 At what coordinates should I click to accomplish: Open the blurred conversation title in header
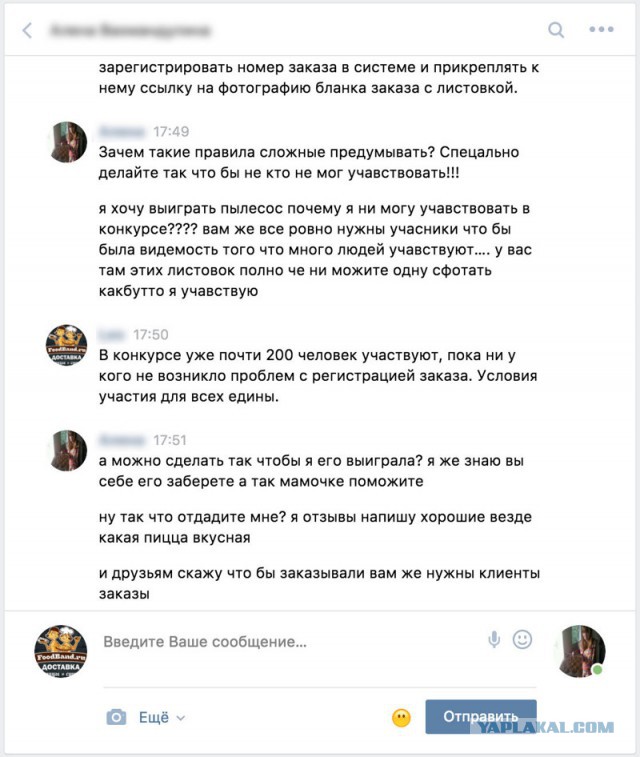pos(130,30)
